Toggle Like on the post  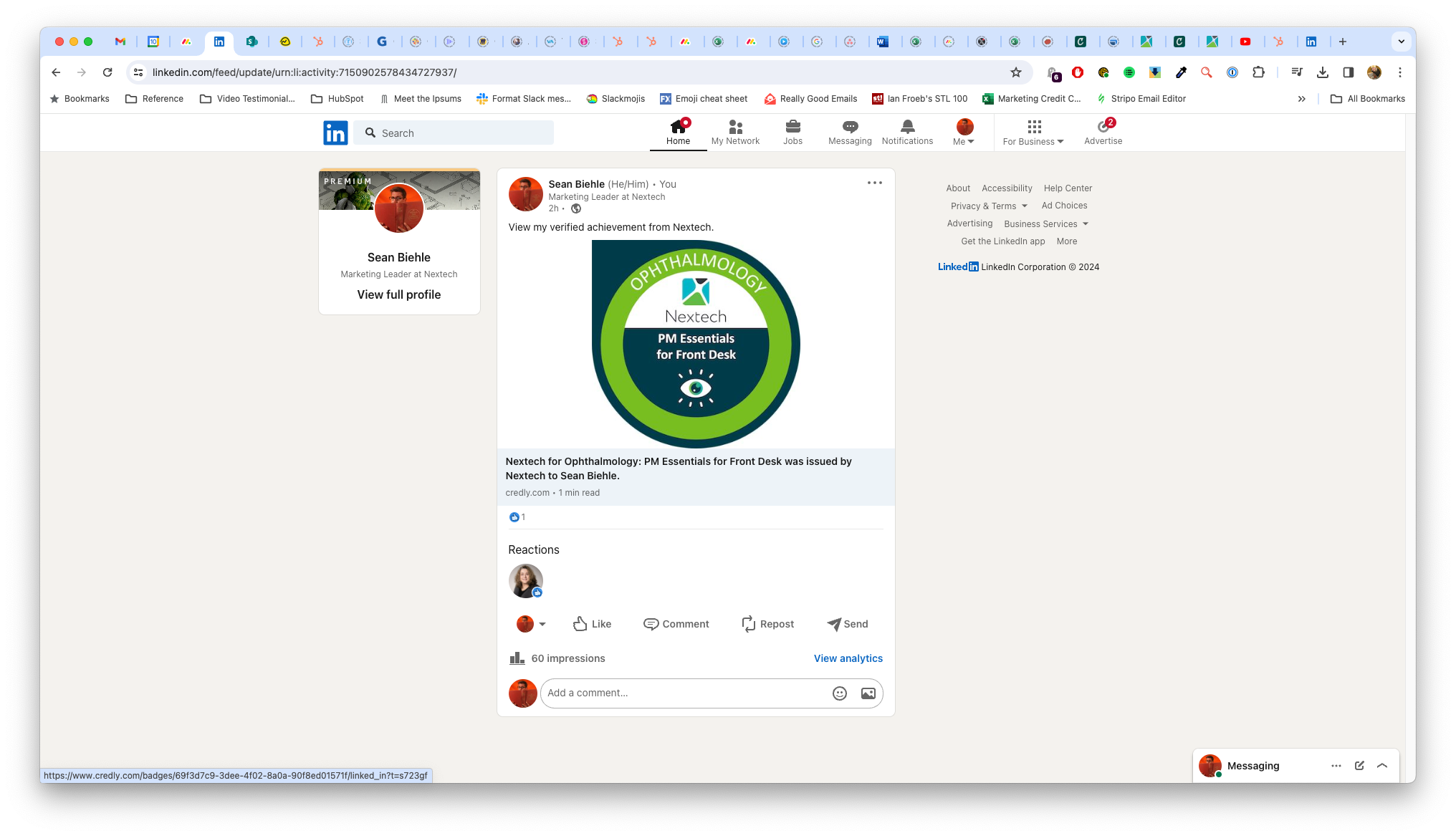coord(592,624)
